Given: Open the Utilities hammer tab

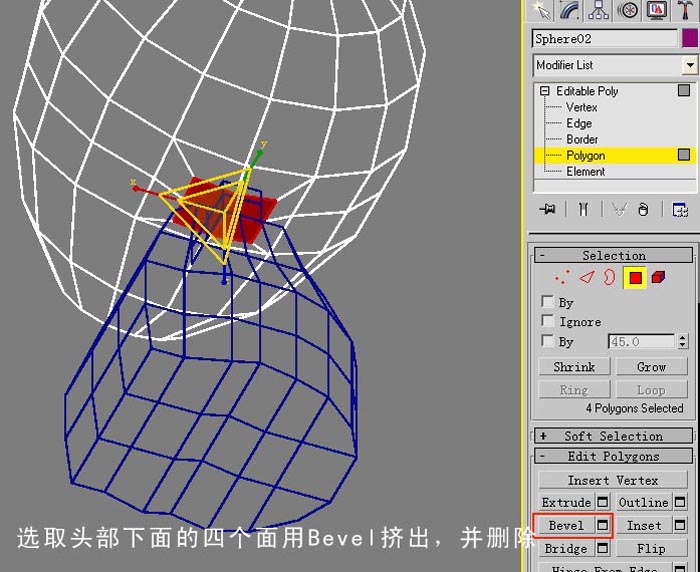Looking at the screenshot, I should [684, 10].
